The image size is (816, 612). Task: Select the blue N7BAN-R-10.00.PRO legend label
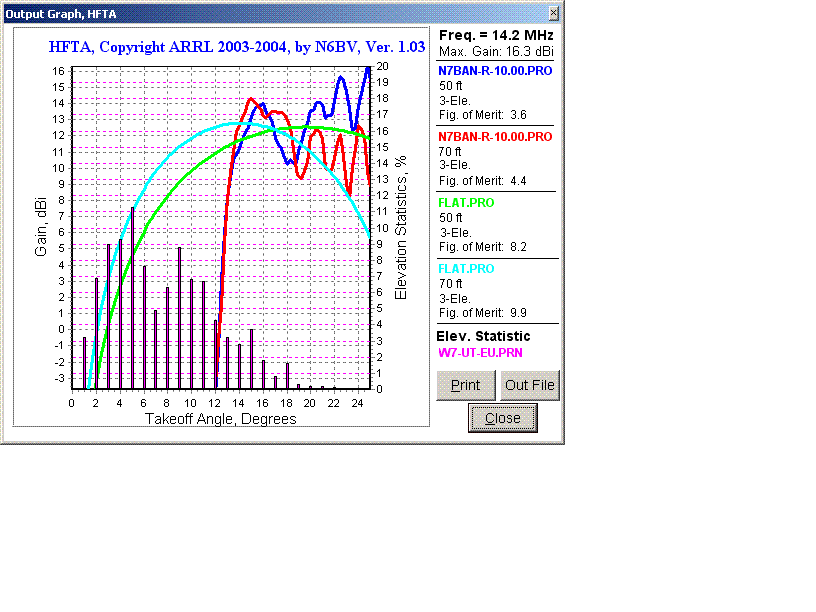pyautogui.click(x=495, y=71)
